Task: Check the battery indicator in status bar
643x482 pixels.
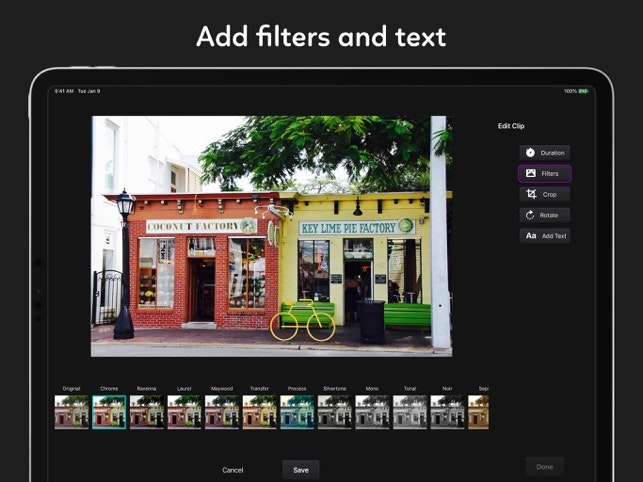Action: (x=583, y=91)
